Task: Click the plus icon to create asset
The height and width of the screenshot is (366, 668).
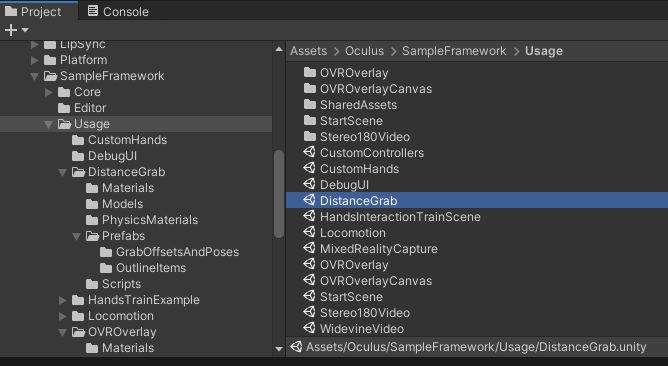Action: 11,30
